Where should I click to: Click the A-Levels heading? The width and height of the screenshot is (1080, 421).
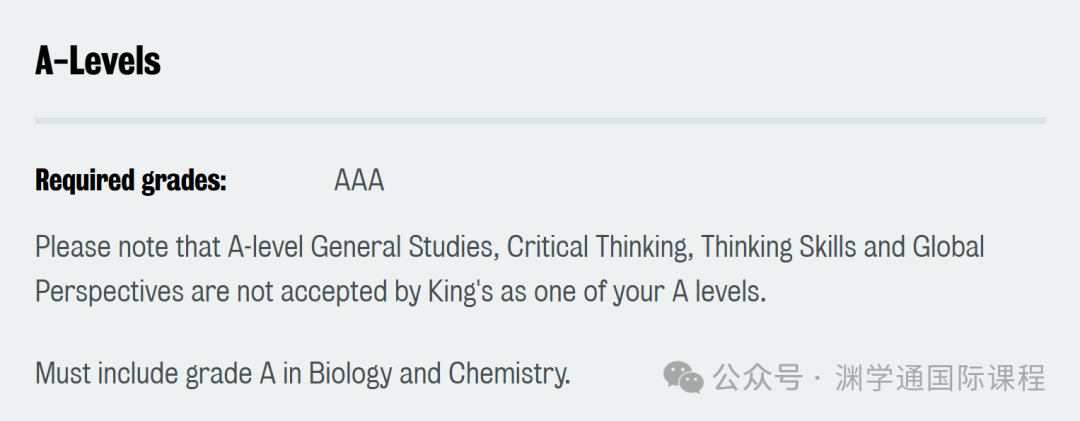98,63
